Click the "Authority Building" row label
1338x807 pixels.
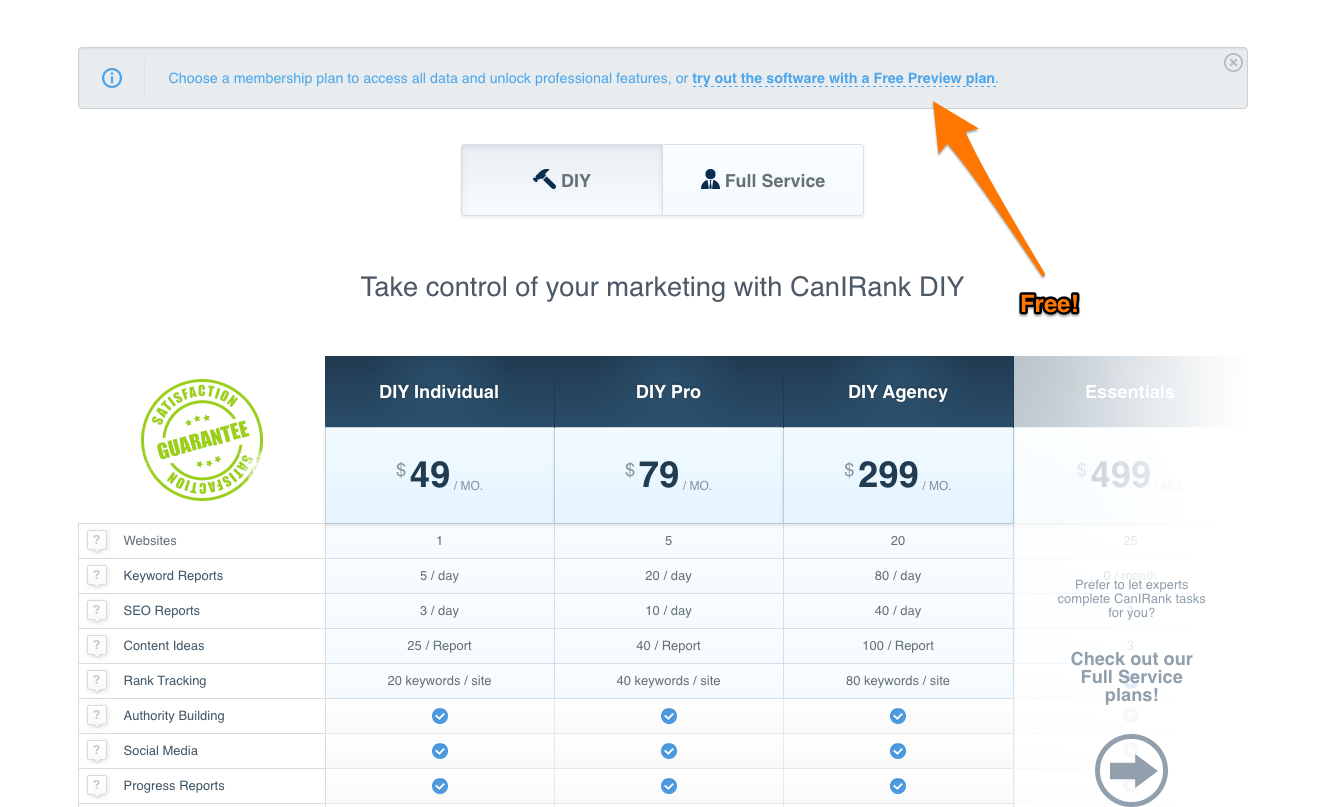[x=173, y=716]
